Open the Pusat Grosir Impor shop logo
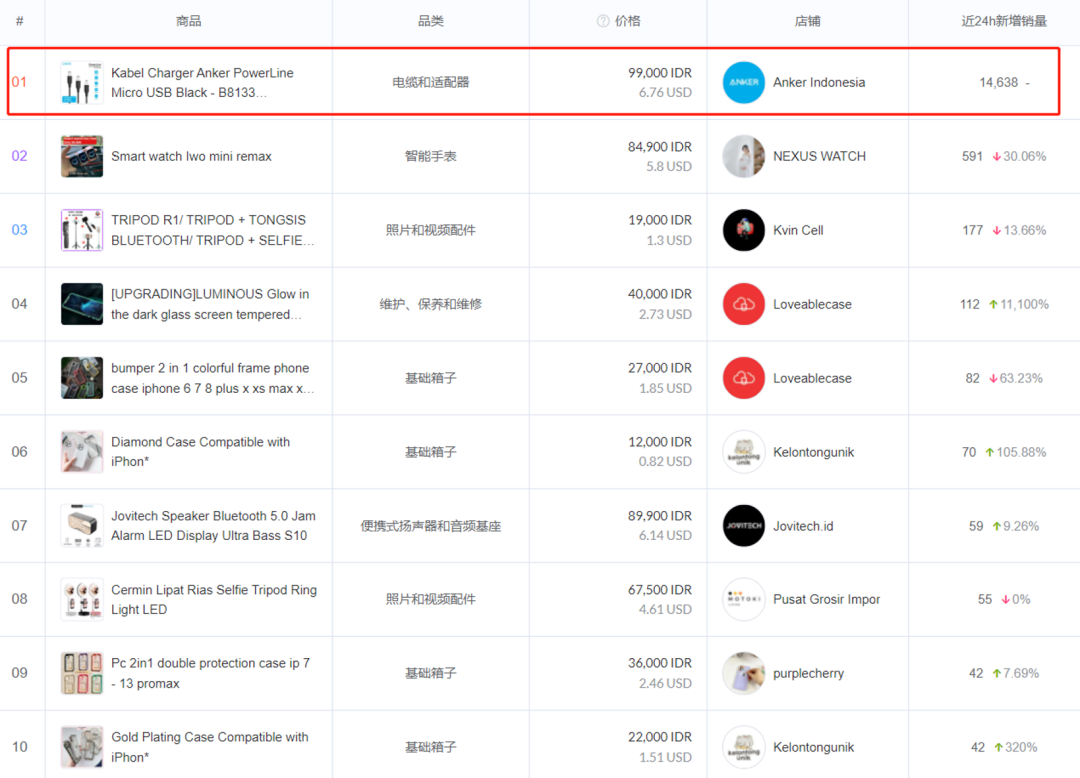This screenshot has width=1080, height=778. pyautogui.click(x=744, y=599)
